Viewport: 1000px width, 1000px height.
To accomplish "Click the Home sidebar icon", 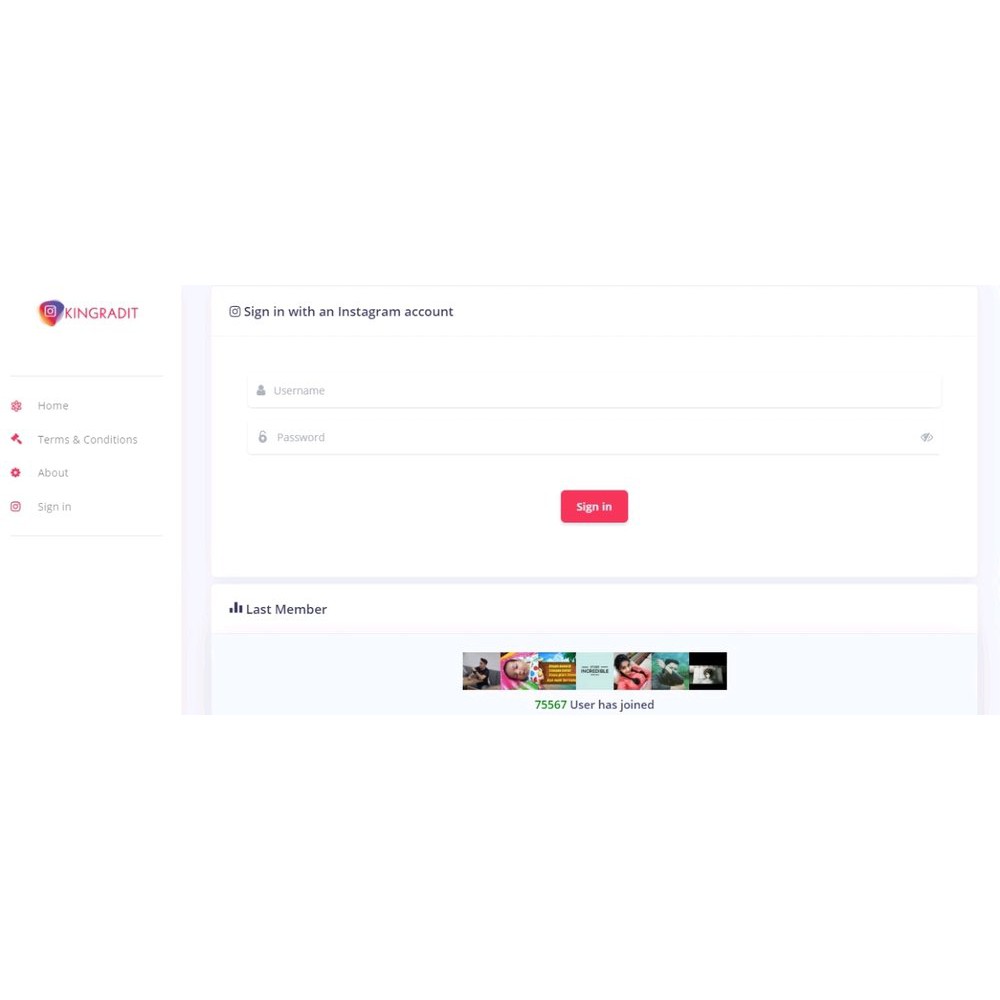I will coord(17,406).
